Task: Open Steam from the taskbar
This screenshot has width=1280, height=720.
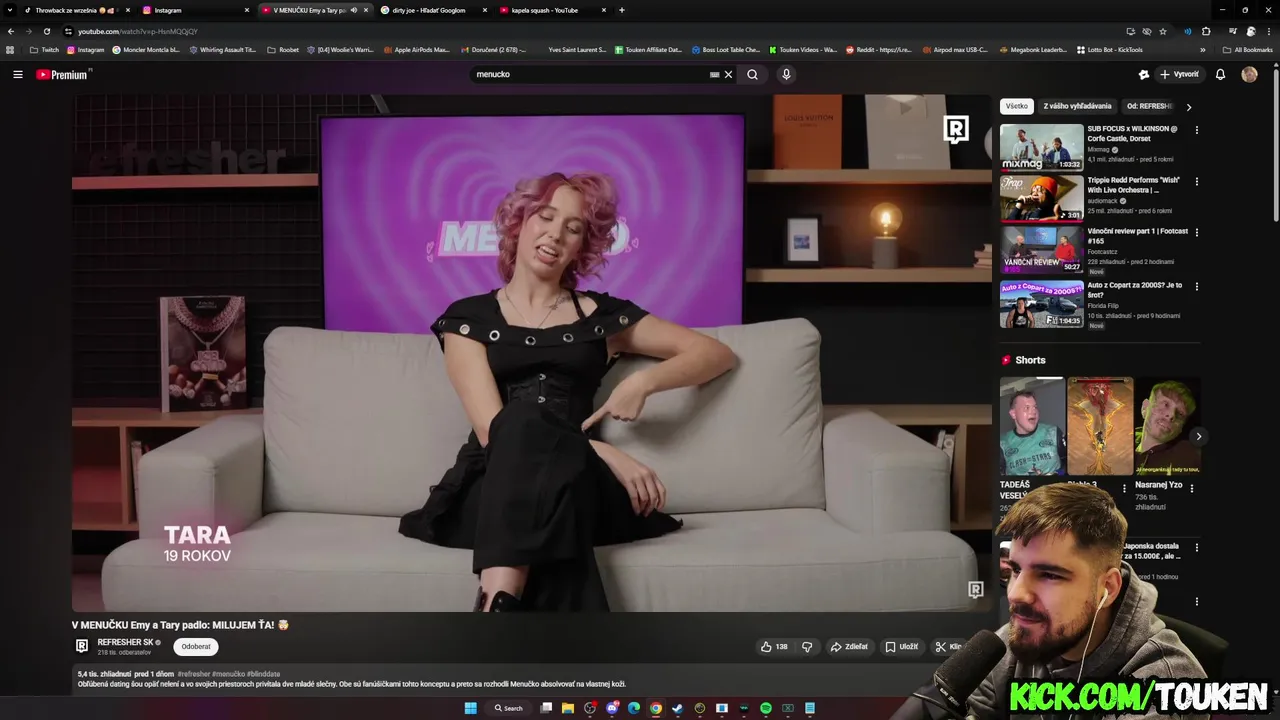Action: 678,708
